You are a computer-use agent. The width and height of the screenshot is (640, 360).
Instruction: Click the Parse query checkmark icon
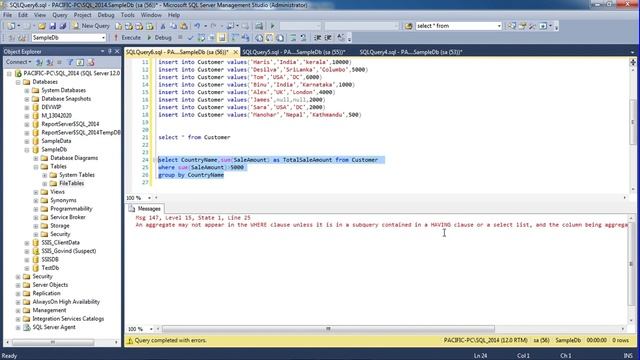[x=191, y=38]
